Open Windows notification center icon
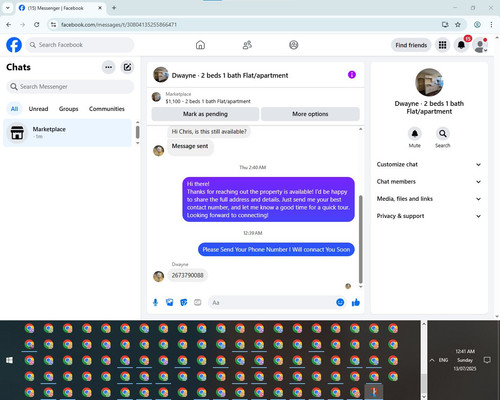Screen dimensions: 500x400 point(487,360)
